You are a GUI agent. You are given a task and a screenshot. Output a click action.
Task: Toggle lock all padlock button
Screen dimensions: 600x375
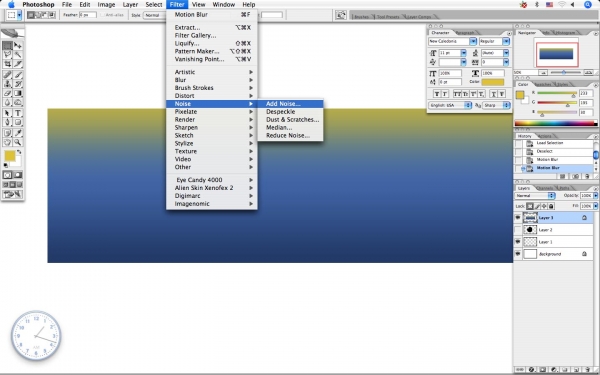[551, 206]
